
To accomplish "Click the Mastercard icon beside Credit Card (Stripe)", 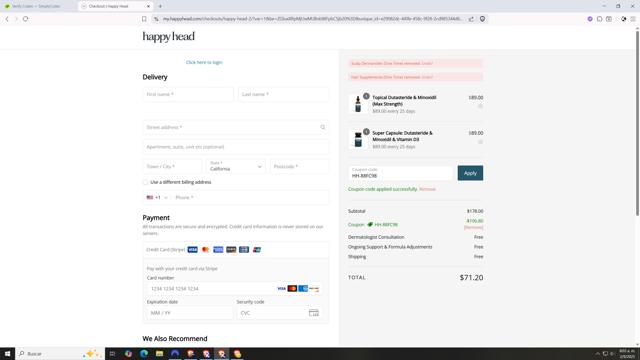I will click(205, 250).
